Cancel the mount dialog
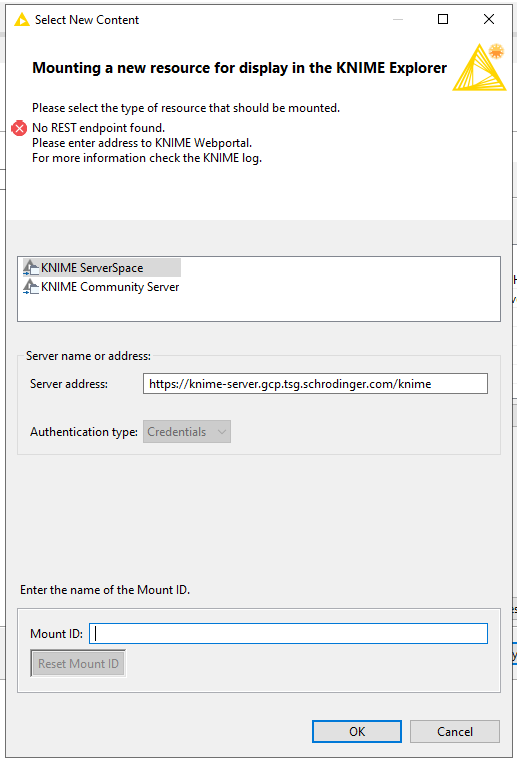Screen dimensions: 517x762 [455, 731]
